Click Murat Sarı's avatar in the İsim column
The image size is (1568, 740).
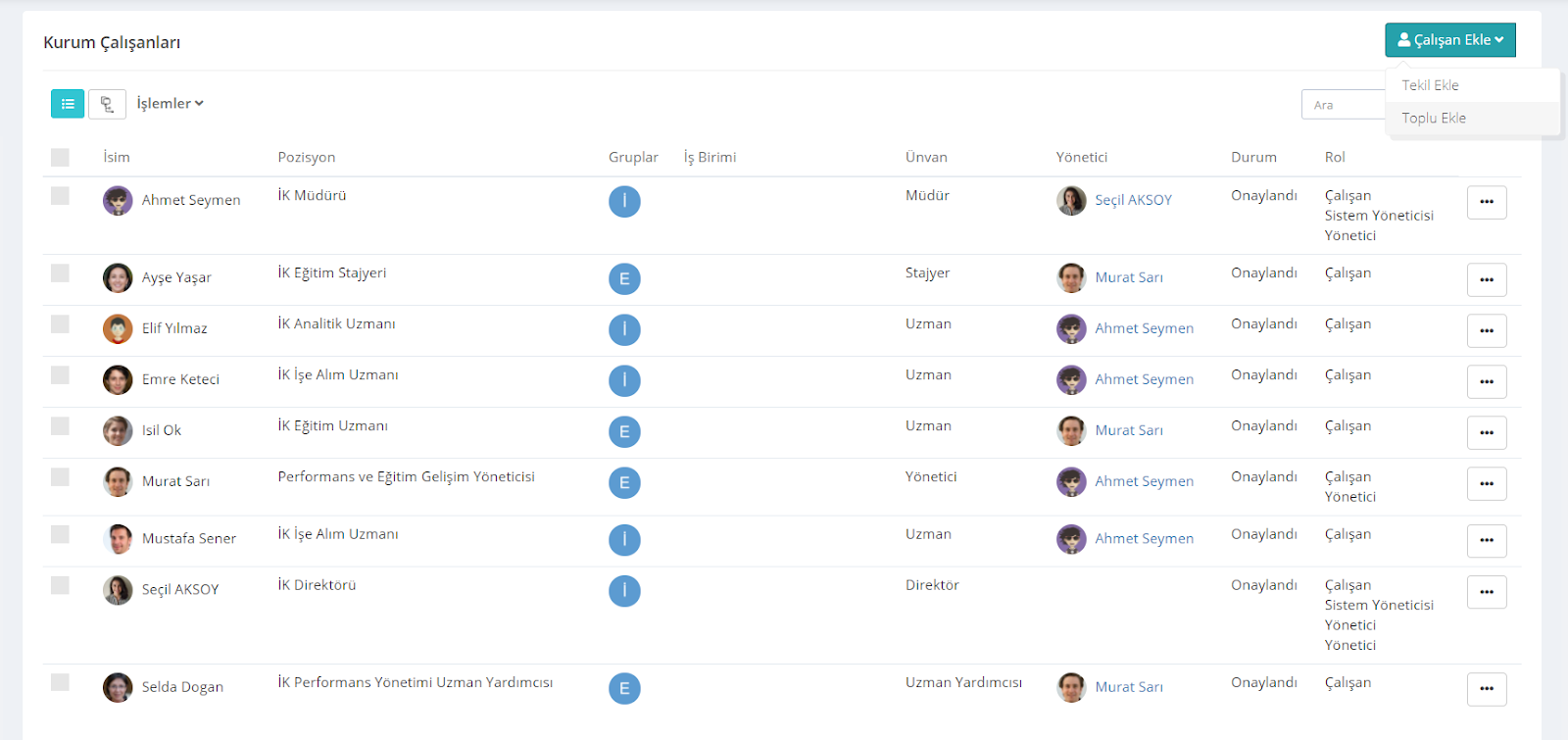(x=118, y=482)
